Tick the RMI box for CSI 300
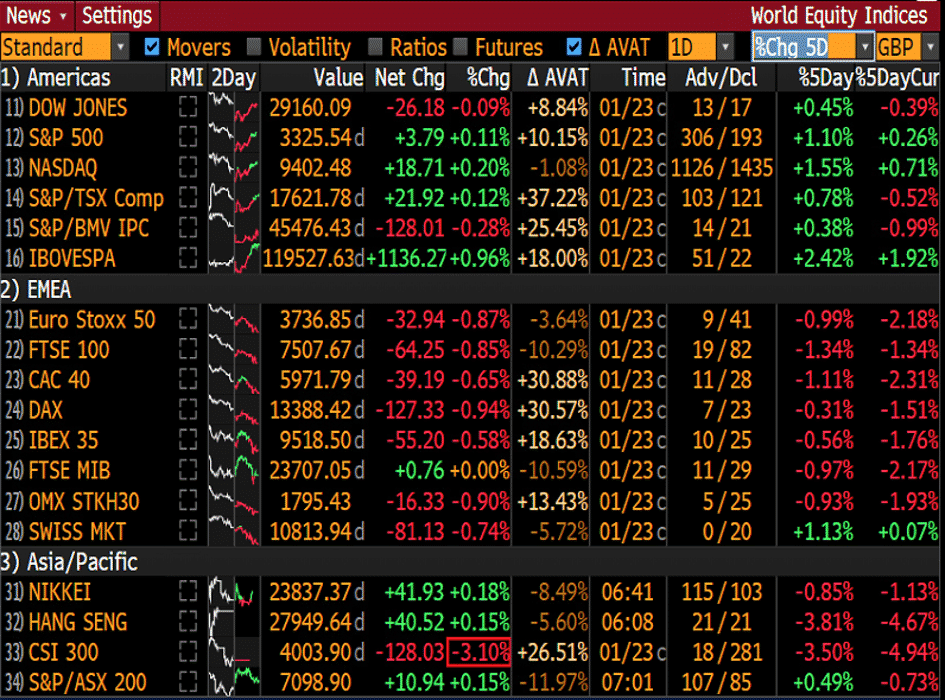The width and height of the screenshot is (945, 700). coord(188,652)
